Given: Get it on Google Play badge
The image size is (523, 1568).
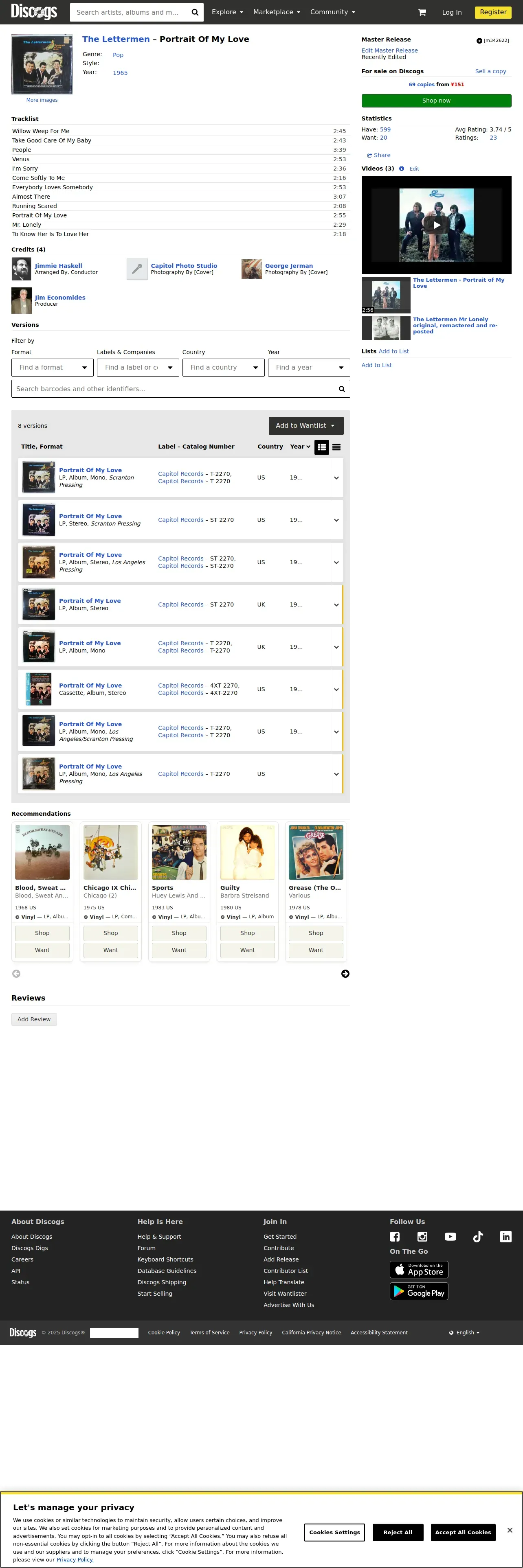Looking at the screenshot, I should click(419, 1290).
